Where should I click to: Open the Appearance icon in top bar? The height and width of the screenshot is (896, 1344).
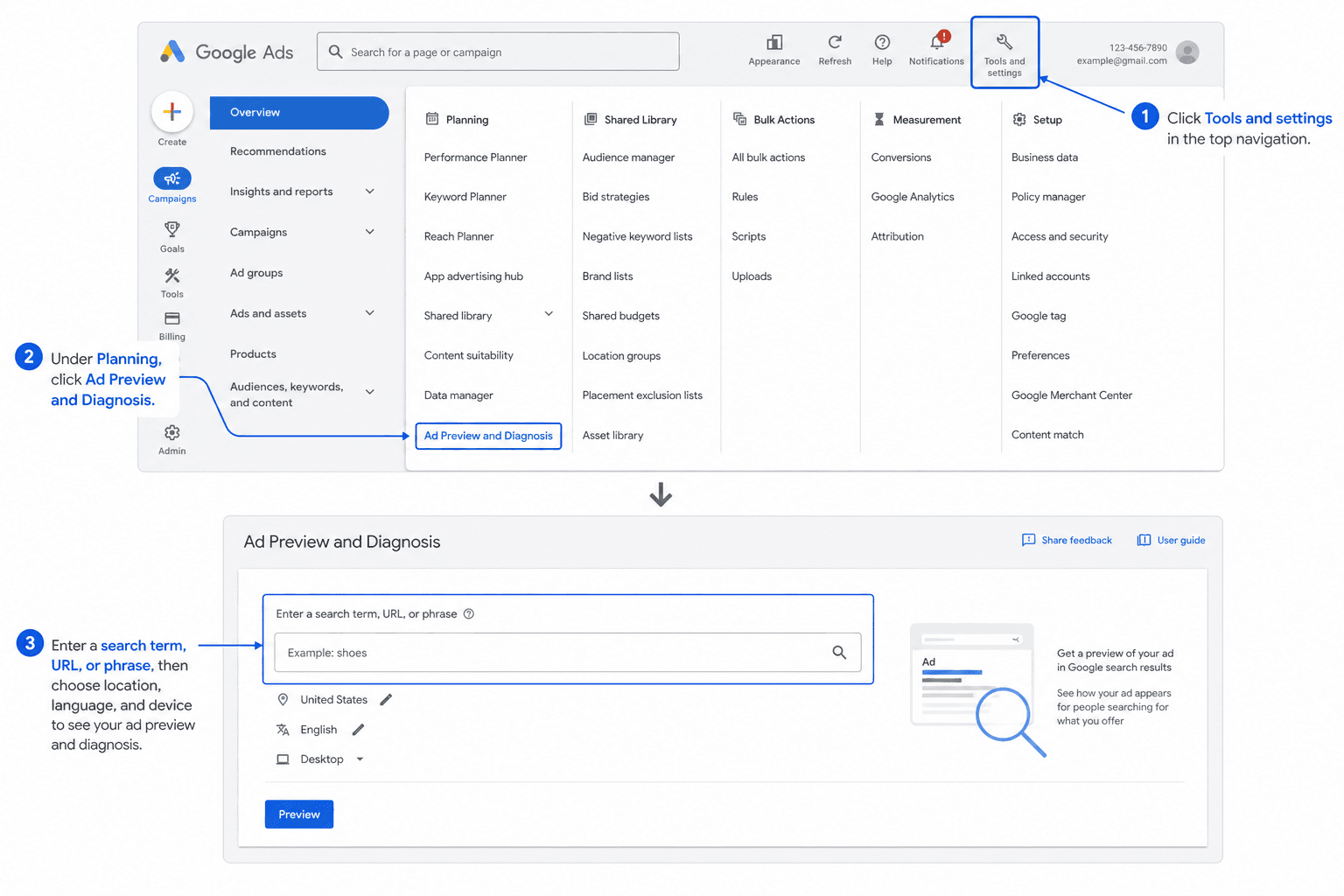click(774, 42)
